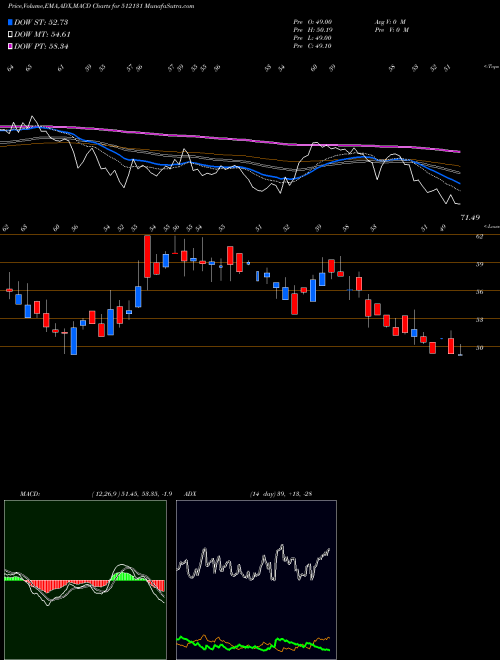Click the 36 price axis label
The height and width of the screenshot is (660, 500).
tap(479, 292)
